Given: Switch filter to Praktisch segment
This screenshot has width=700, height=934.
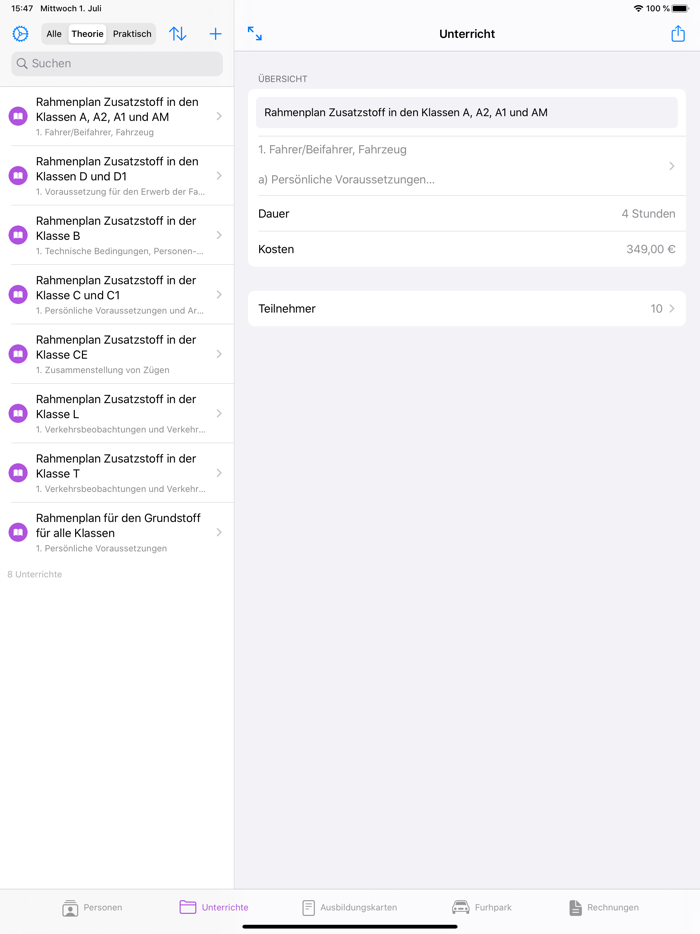Looking at the screenshot, I should pos(132,34).
